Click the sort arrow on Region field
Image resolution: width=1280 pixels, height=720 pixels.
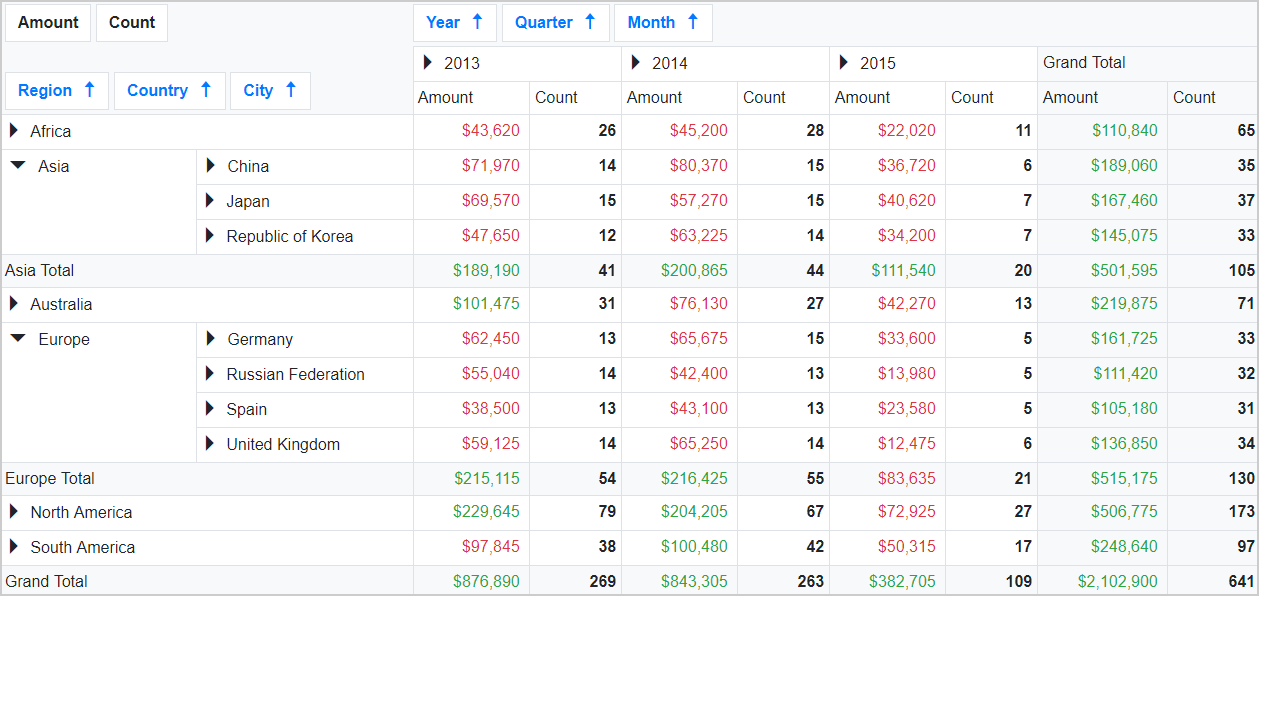[x=89, y=90]
